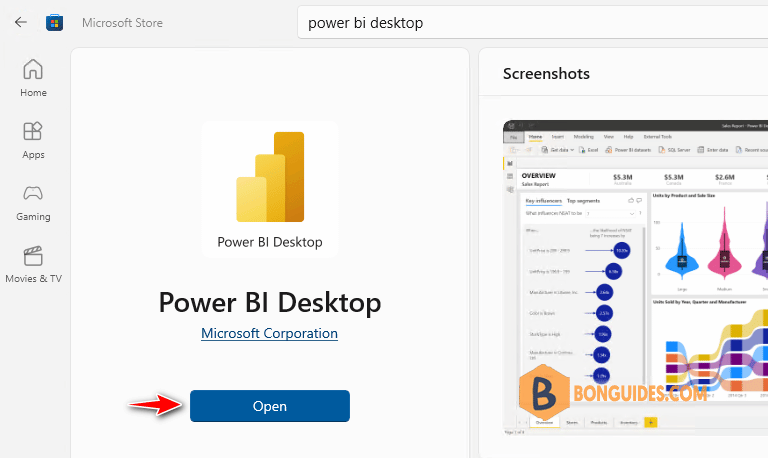
Task: Click Open to launch Power BI Desktop
Action: 270,406
